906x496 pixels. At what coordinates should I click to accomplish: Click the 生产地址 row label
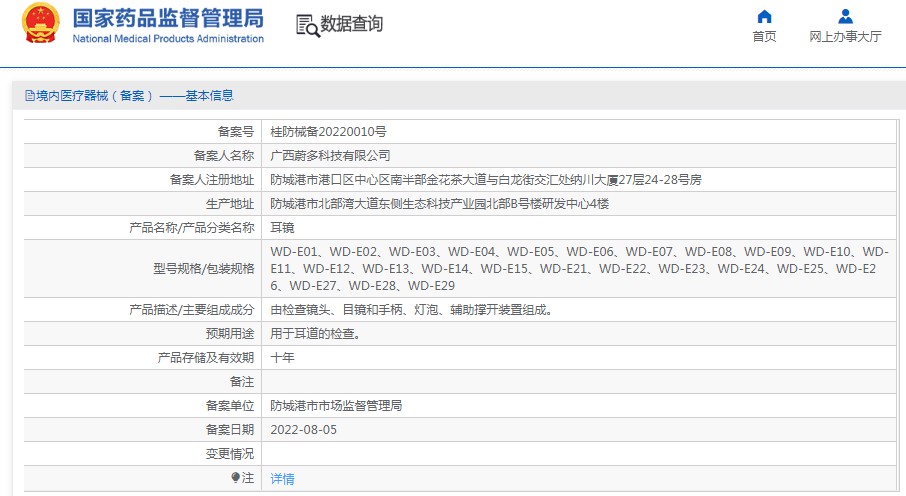pyautogui.click(x=230, y=203)
